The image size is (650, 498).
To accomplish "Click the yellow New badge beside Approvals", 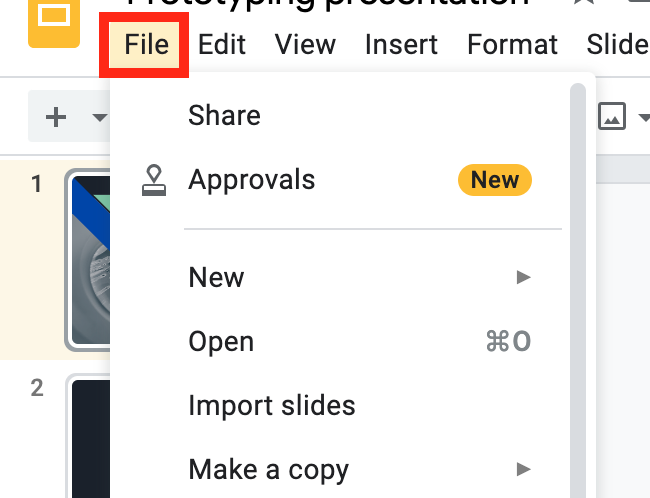I will tap(494, 180).
